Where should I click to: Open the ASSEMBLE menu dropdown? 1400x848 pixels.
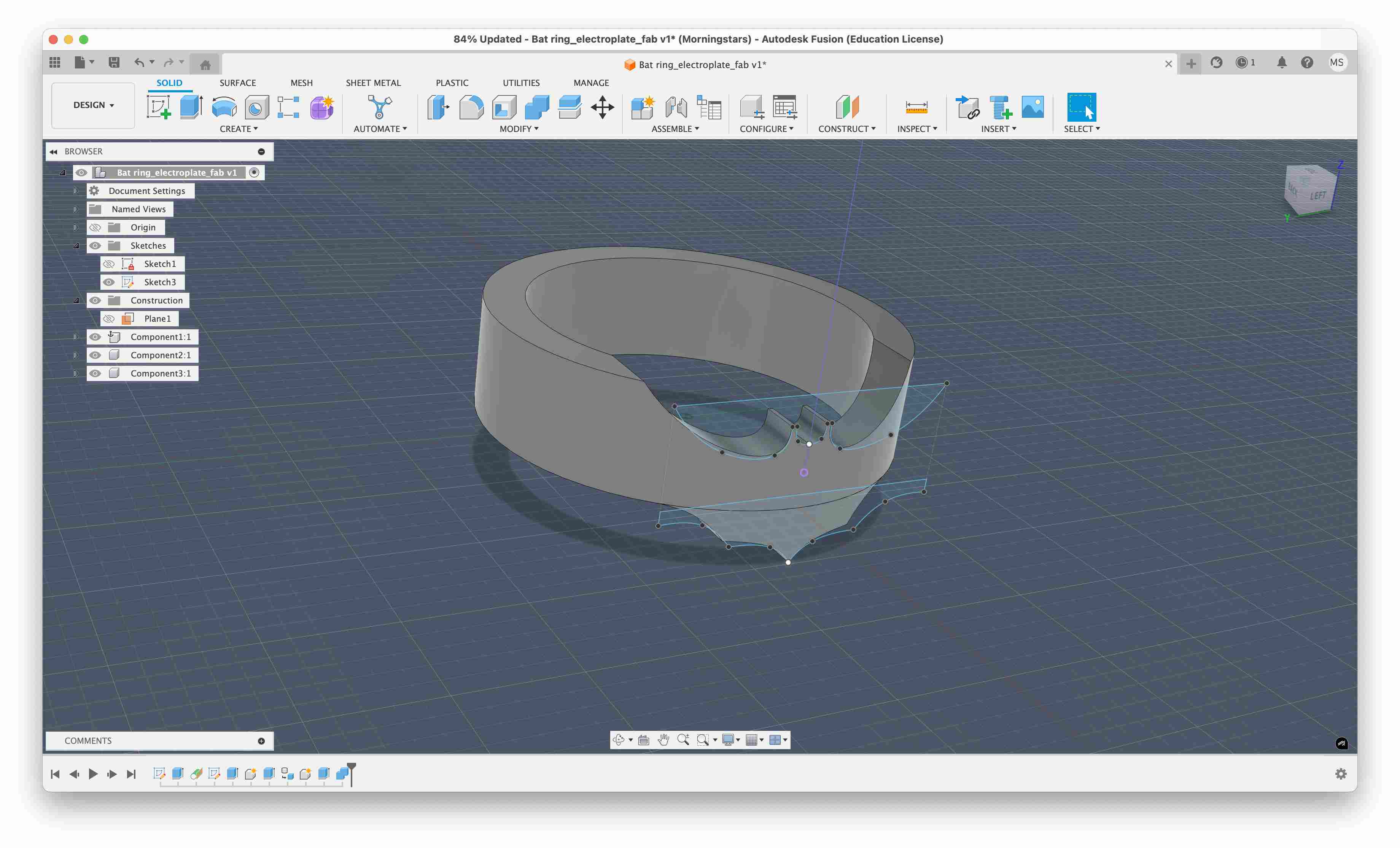pos(675,129)
